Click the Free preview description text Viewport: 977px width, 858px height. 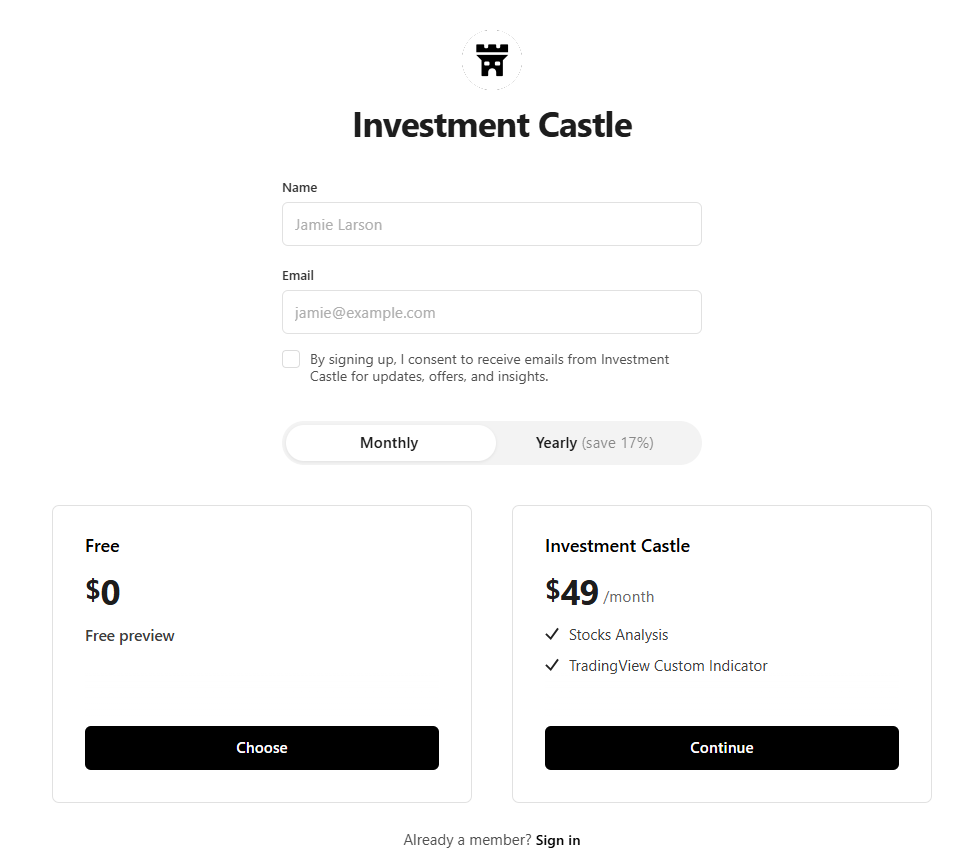pyautogui.click(x=130, y=636)
